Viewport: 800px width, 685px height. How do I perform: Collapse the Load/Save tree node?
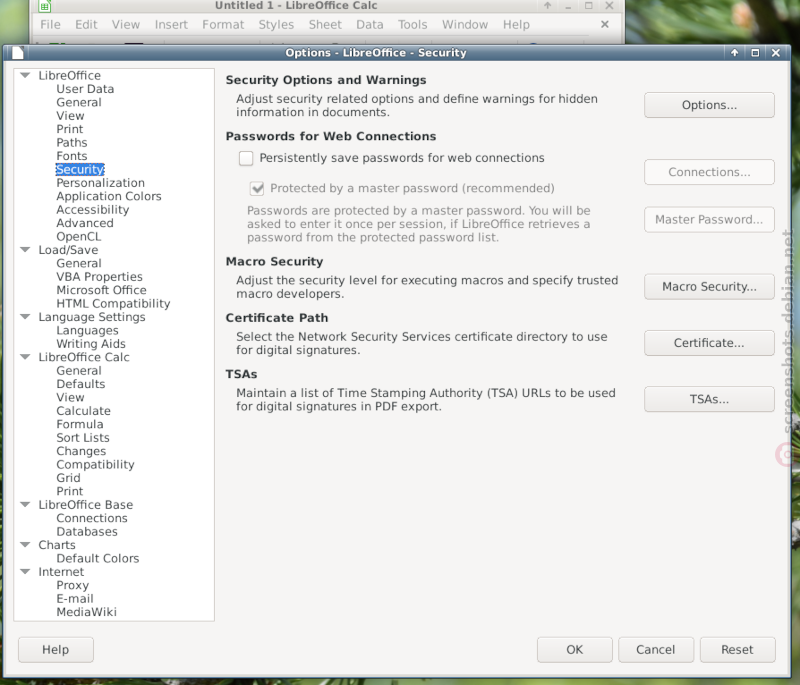coord(25,250)
